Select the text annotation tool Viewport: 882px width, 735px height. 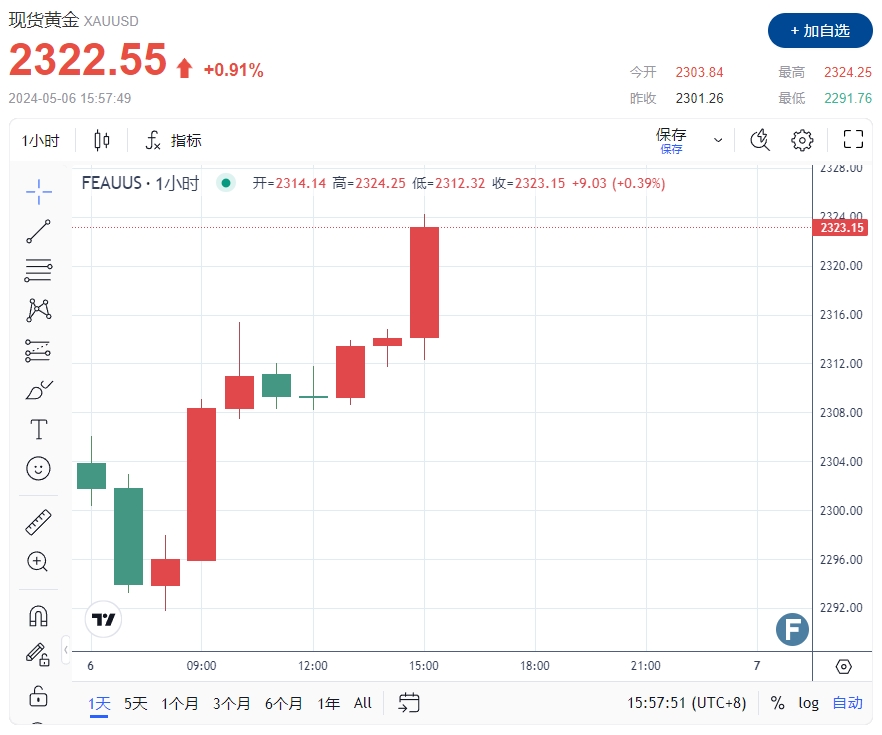[38, 429]
